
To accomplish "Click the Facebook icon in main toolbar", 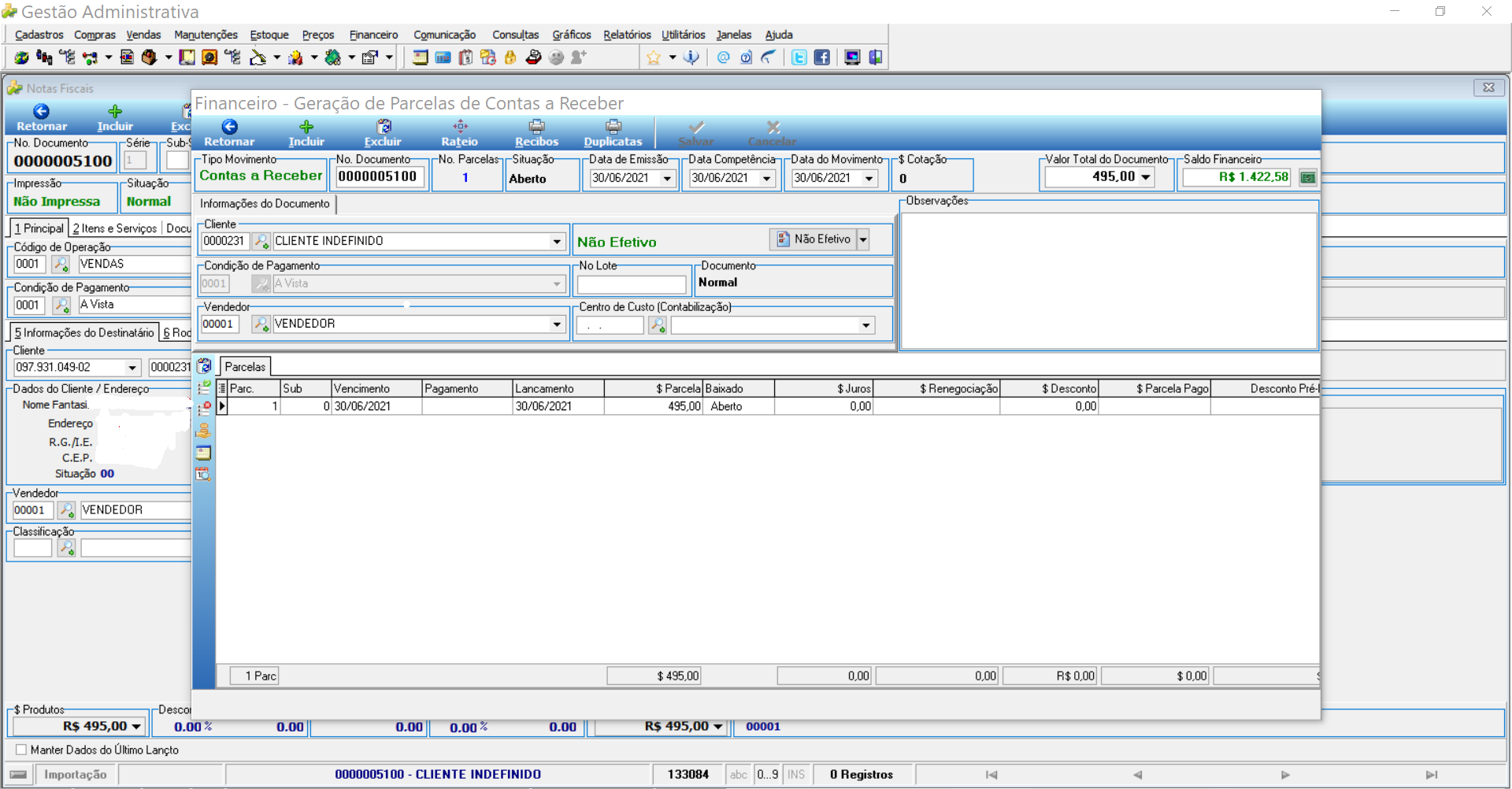I will (821, 57).
